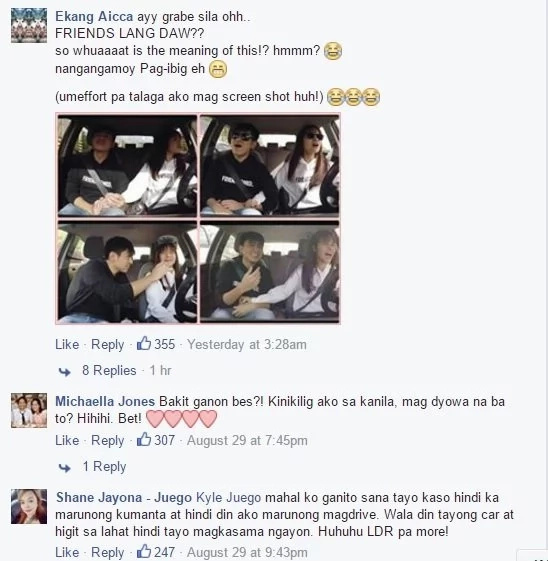This screenshot has height=561, width=548.
Task: Click the thumbs-up icon showing 307 likes
Action: coord(144,439)
